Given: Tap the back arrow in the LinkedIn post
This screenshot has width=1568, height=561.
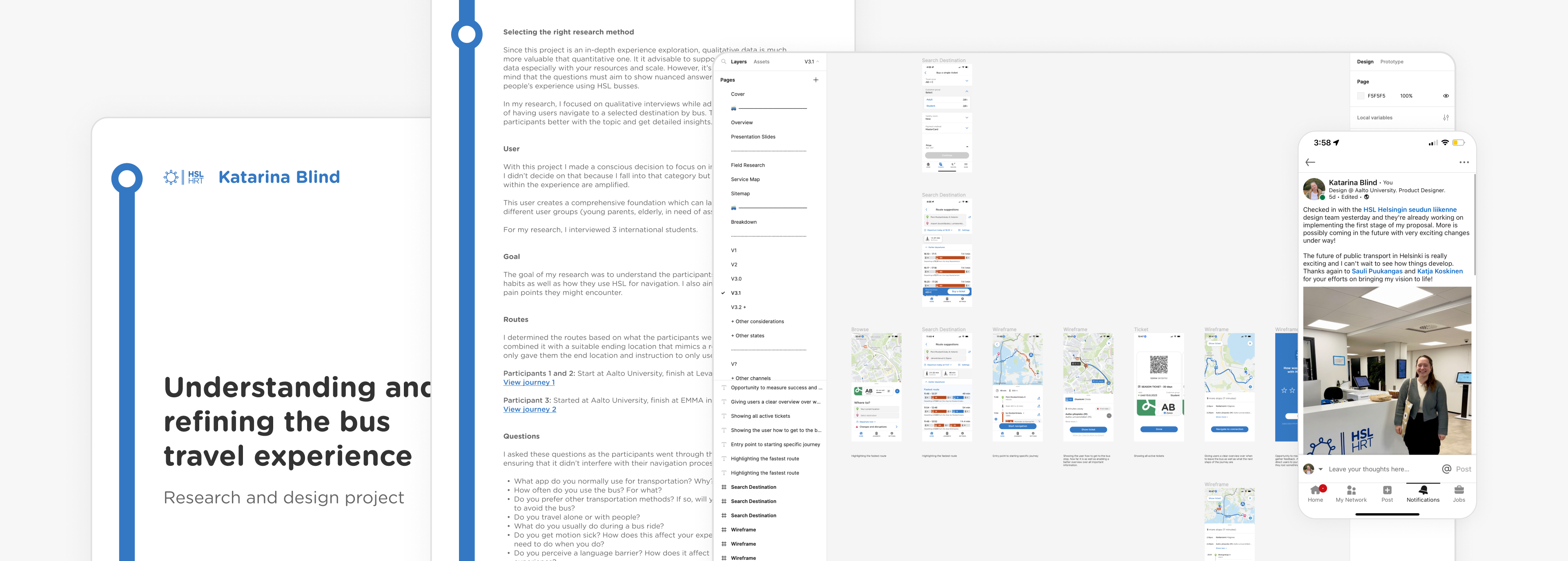Looking at the screenshot, I should click(1310, 162).
